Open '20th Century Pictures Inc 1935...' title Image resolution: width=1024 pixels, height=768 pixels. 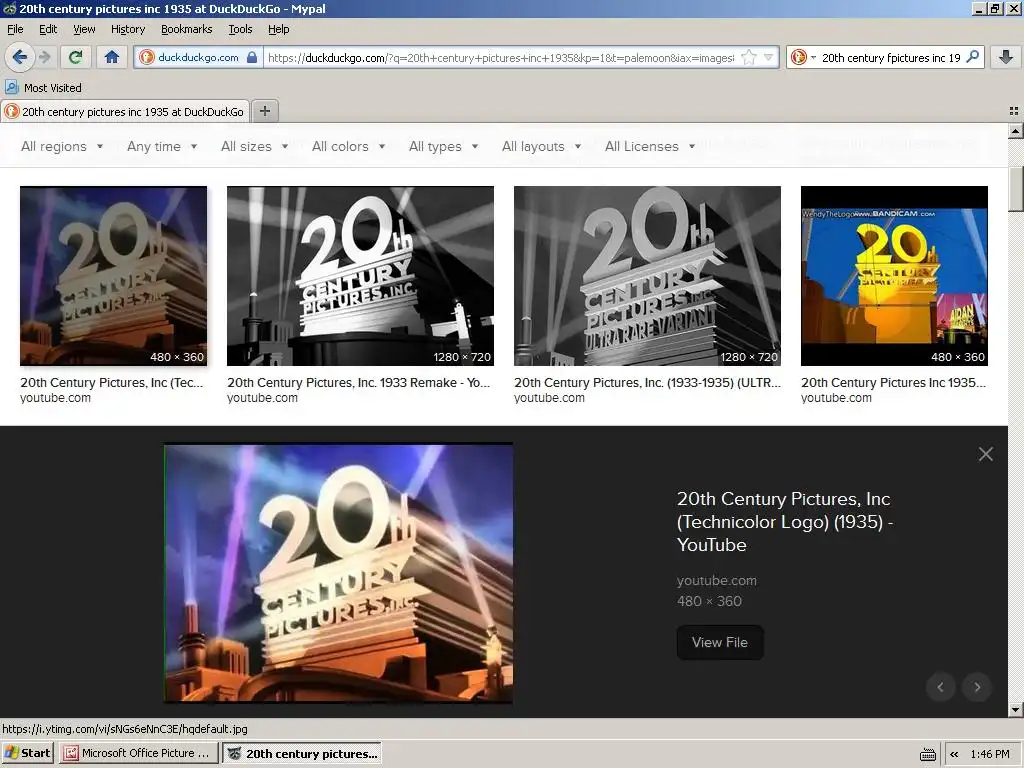(893, 383)
